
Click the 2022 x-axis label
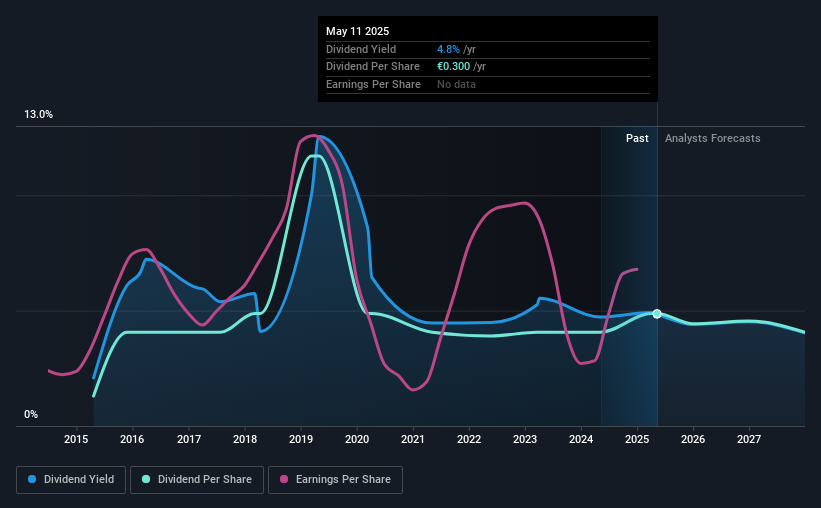point(469,439)
